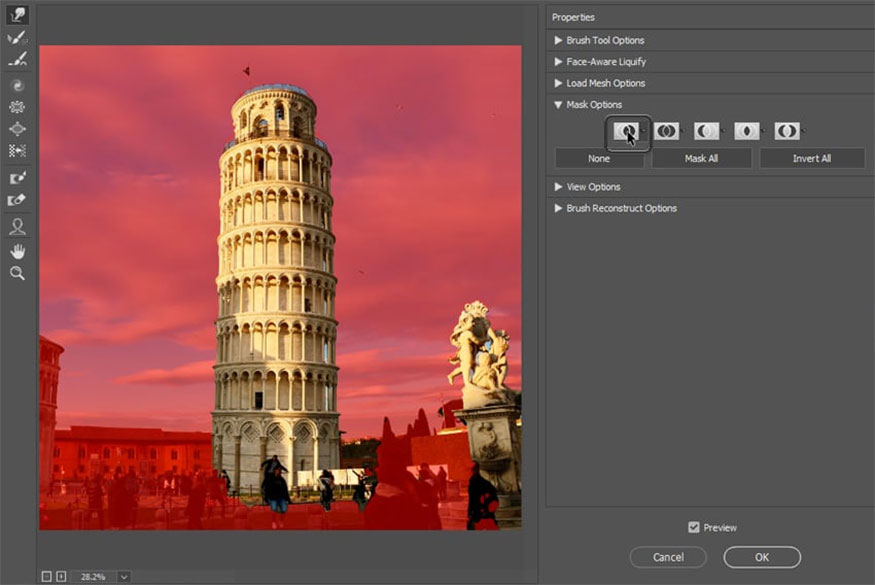Select the Hand tool
The height and width of the screenshot is (585, 875).
point(17,250)
